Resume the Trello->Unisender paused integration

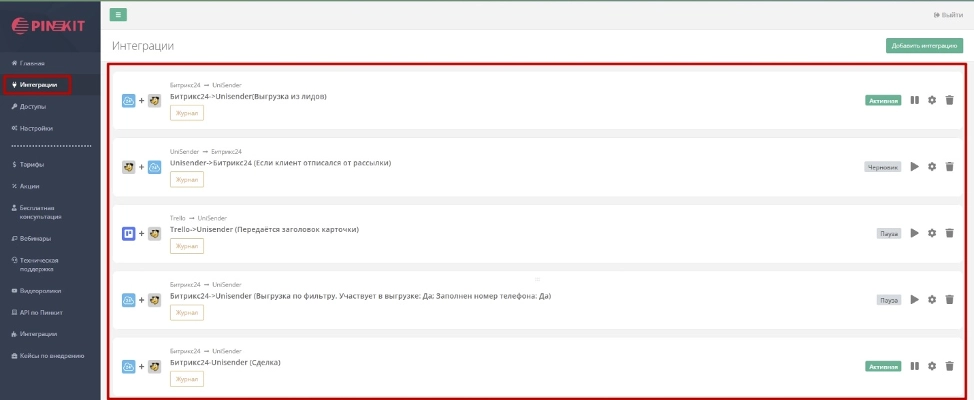tap(914, 233)
